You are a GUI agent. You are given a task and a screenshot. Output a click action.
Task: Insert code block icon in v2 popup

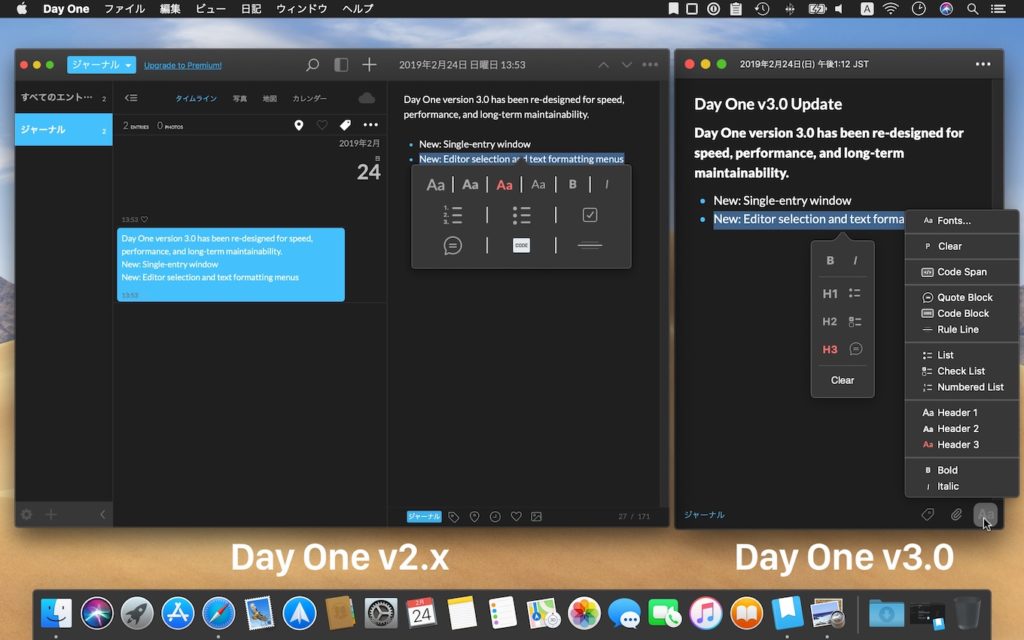(x=521, y=246)
